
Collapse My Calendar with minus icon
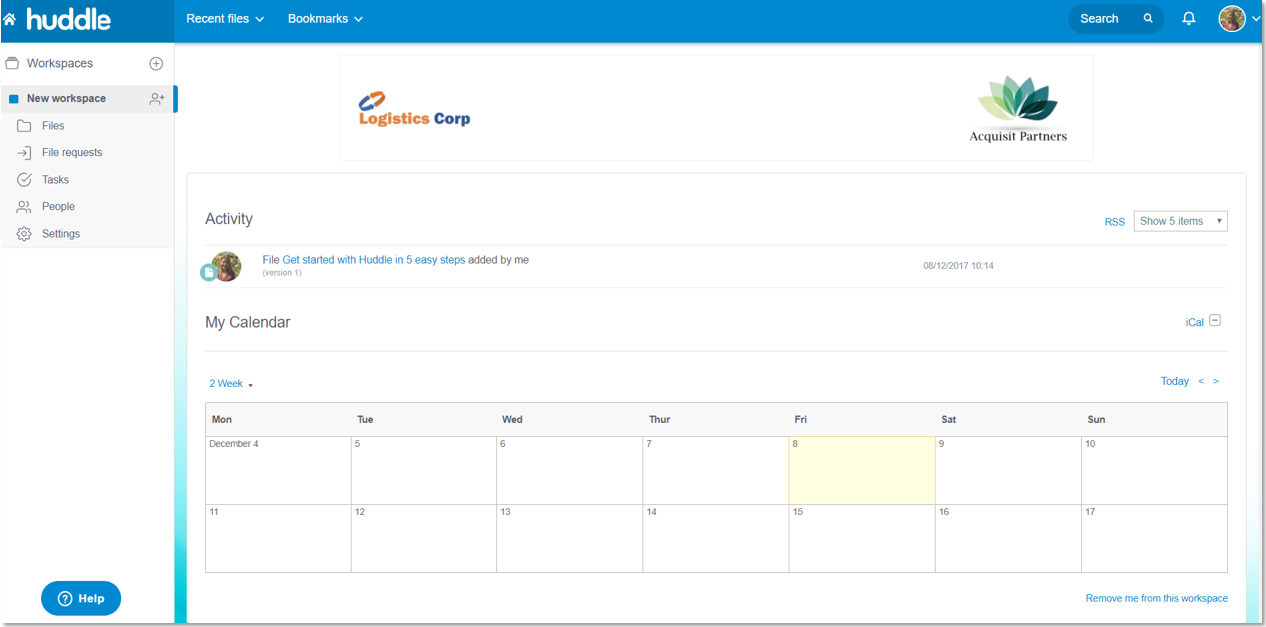1215,321
